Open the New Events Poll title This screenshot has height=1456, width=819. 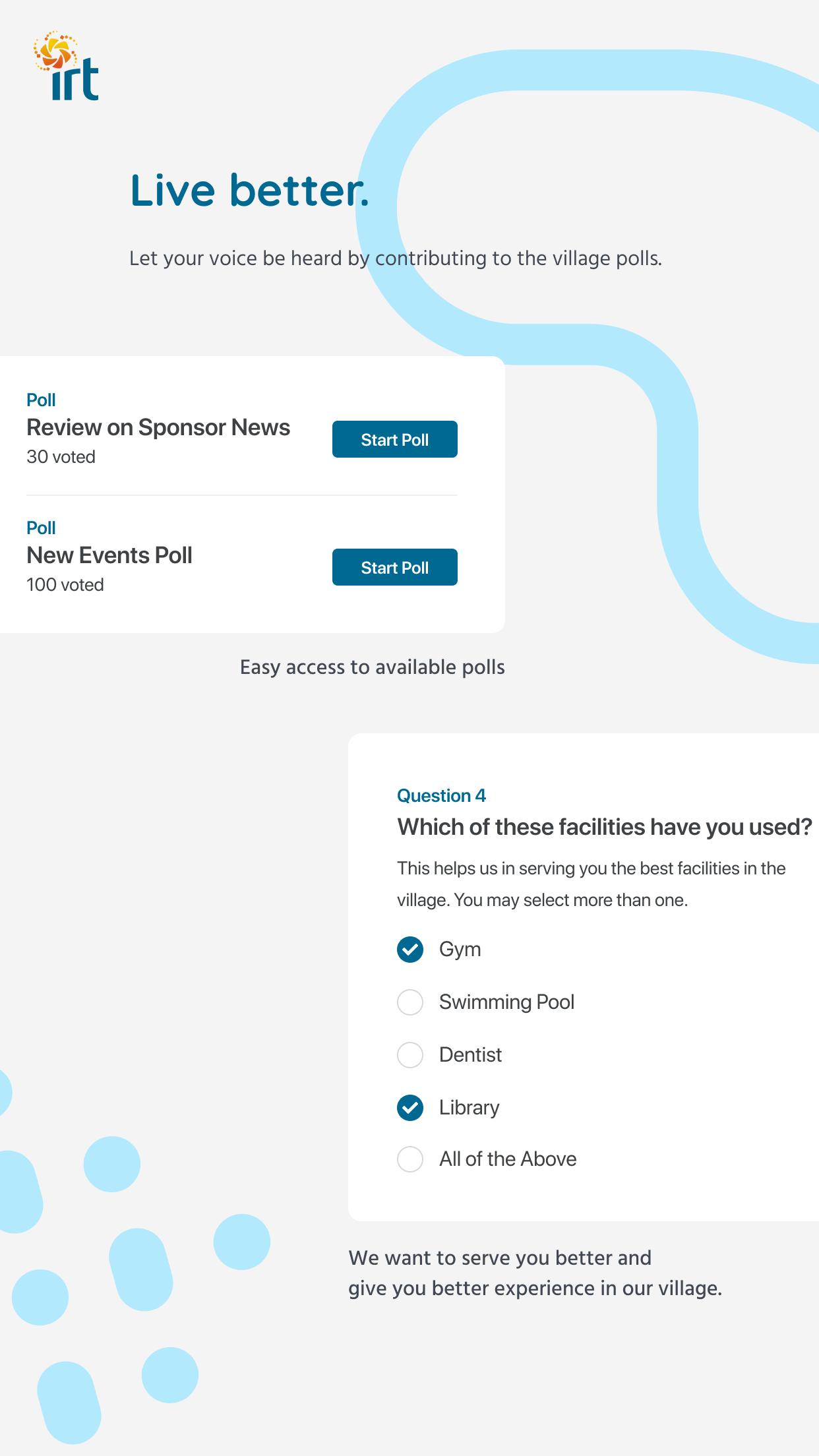pyautogui.click(x=109, y=555)
